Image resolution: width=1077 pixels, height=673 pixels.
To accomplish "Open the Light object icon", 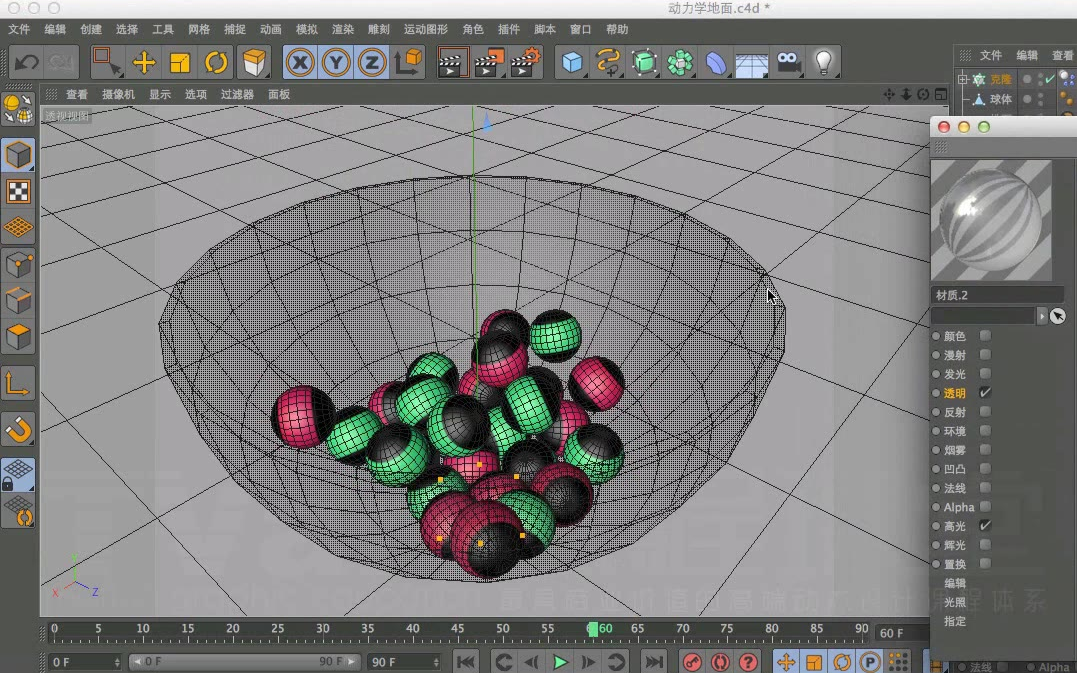I will (x=822, y=63).
